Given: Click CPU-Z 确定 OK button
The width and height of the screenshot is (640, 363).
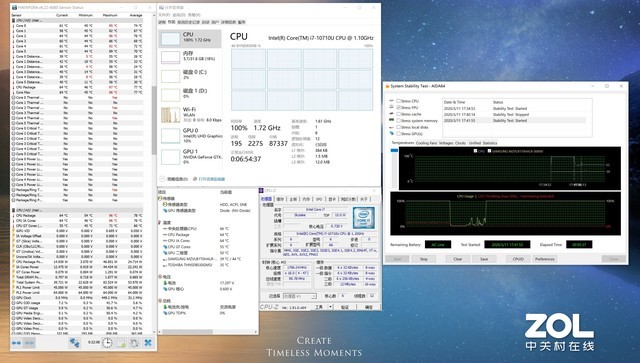Looking at the screenshot, I should click(369, 307).
